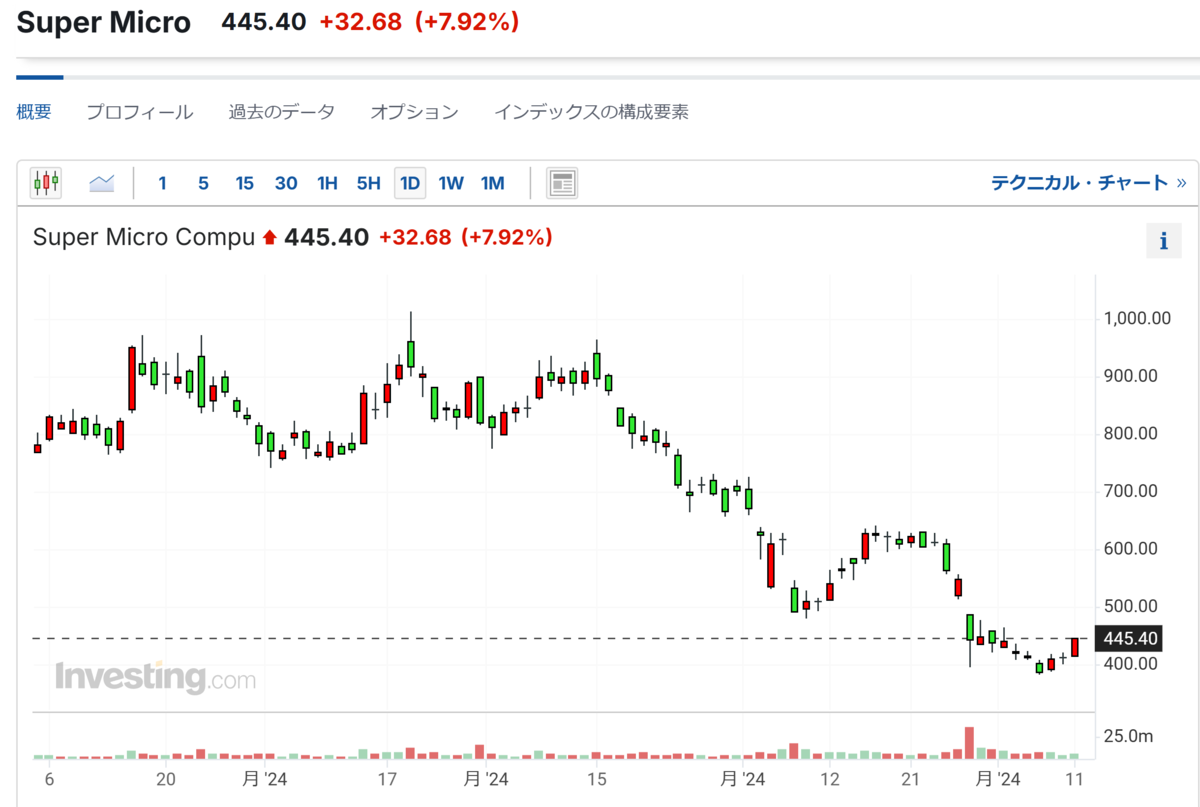1200x807 pixels.
Task: Click the latest red candlestick at 445.40
Action: pos(1075,647)
